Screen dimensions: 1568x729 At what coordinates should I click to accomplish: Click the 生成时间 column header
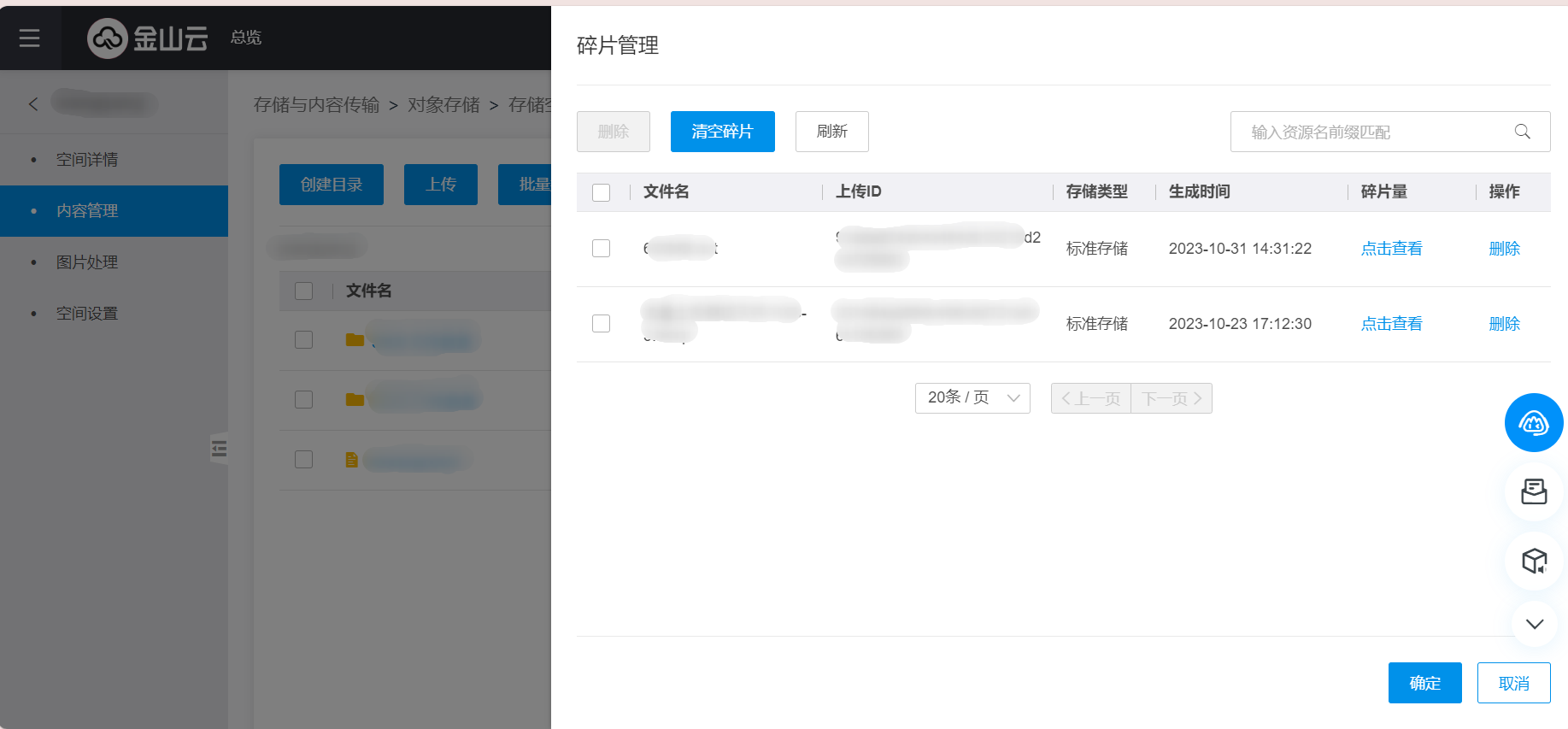[x=1200, y=192]
